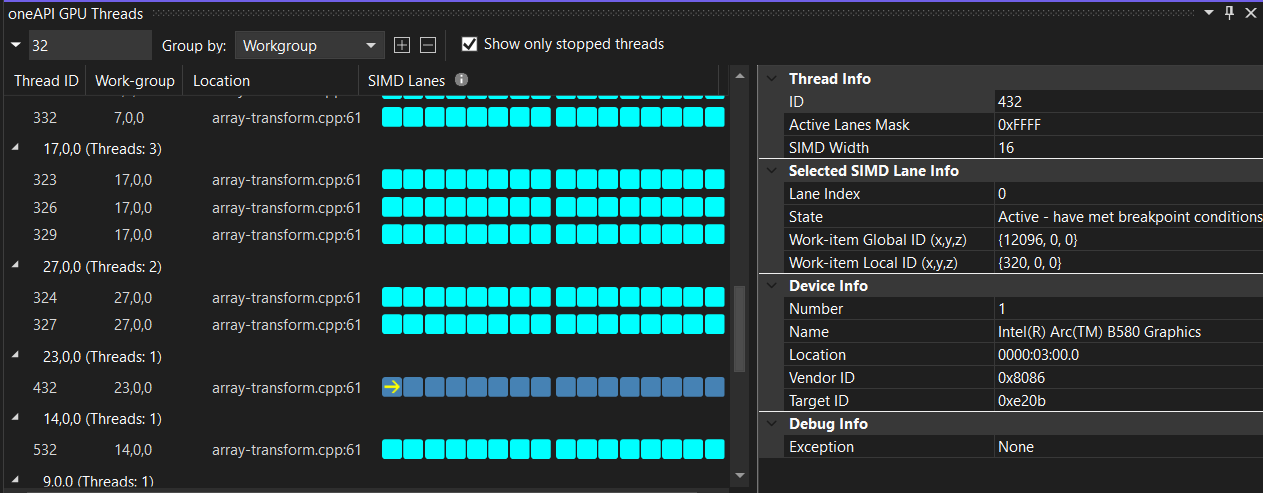The image size is (1263, 493).
Task: Sort by the Thread ID column header
Action: (46, 80)
